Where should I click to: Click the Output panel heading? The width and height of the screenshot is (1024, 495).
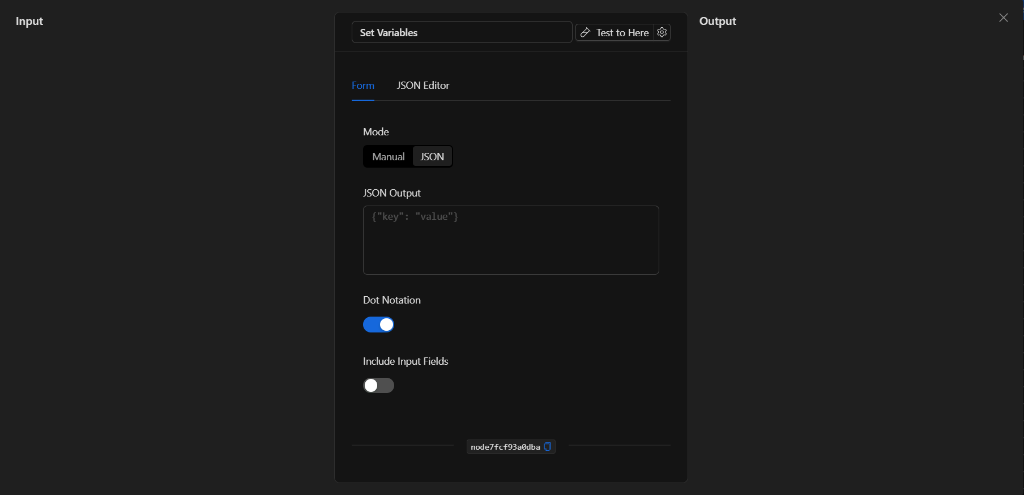(x=717, y=21)
